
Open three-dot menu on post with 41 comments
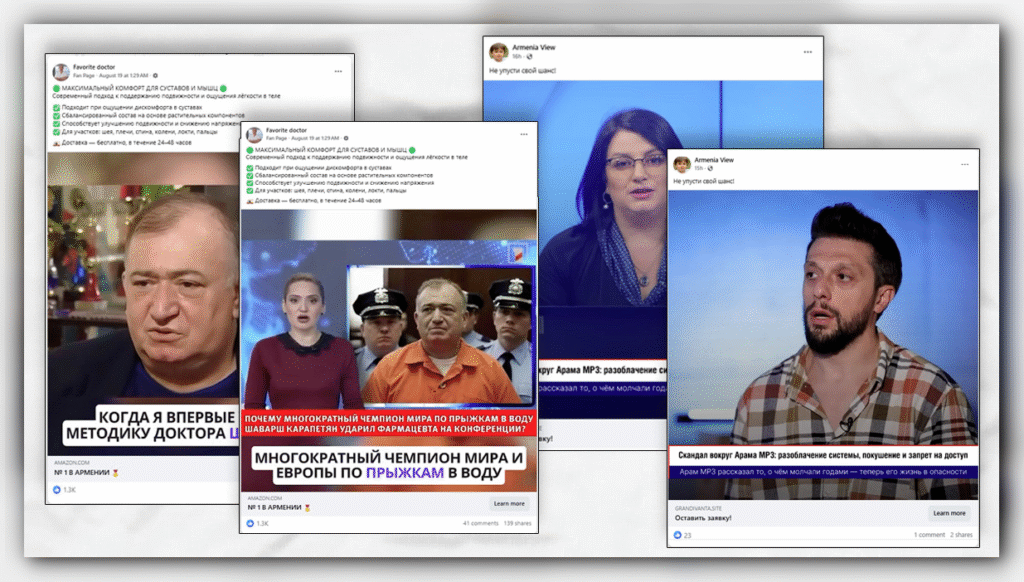point(524,134)
